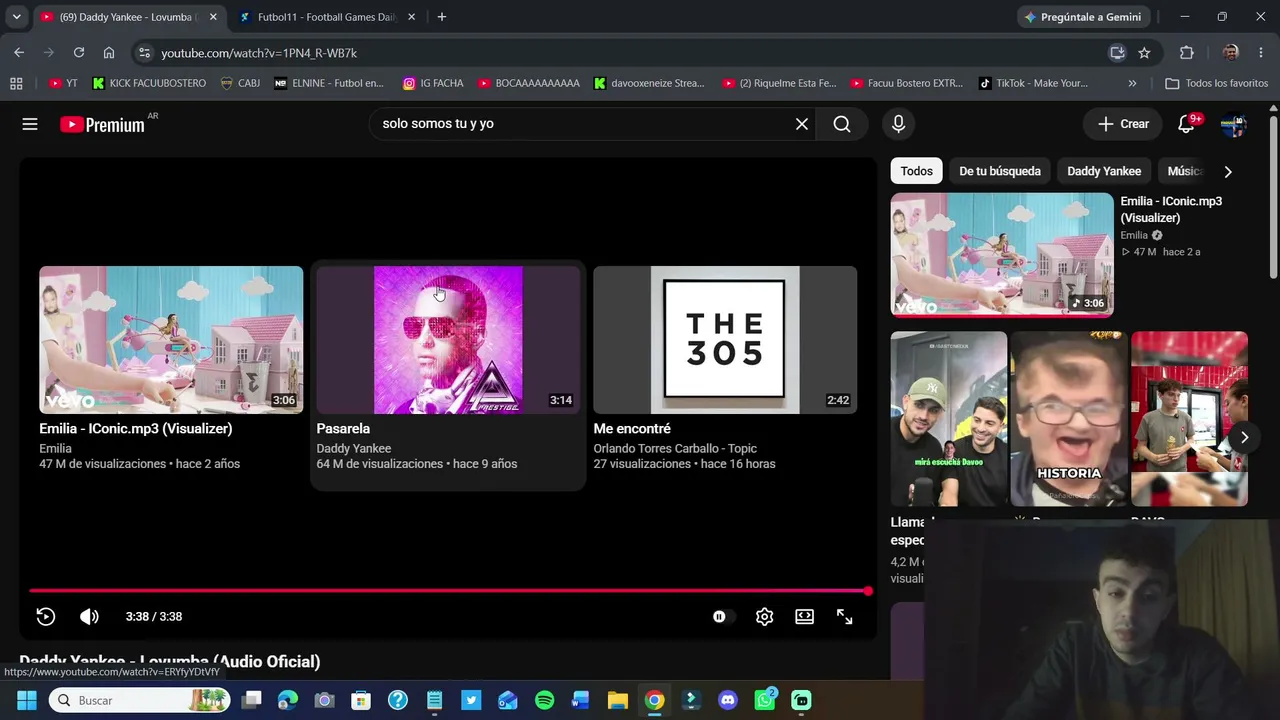Click 'Pregúntale a Gemini' button
This screenshot has height=720, width=1280.
(x=1082, y=17)
